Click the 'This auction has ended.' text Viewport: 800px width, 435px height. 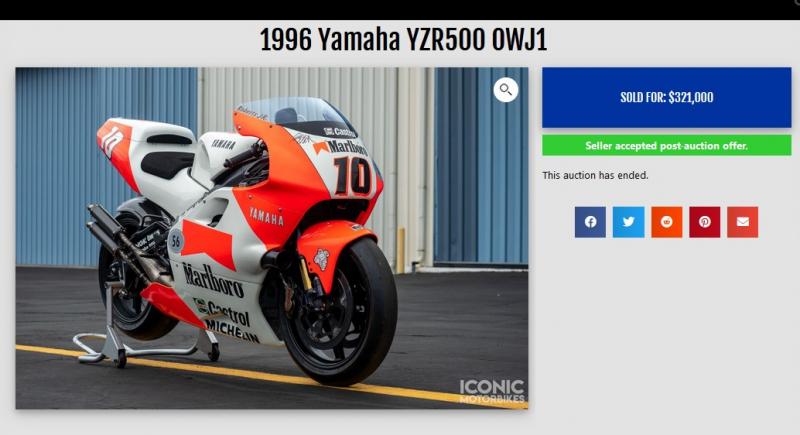click(x=595, y=175)
